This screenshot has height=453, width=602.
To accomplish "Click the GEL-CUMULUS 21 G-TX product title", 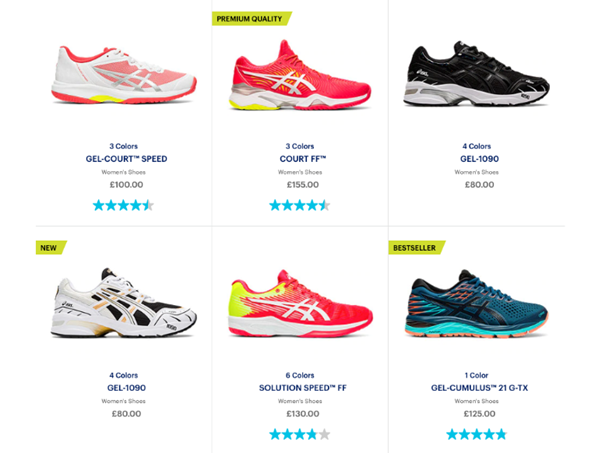I will (479, 388).
